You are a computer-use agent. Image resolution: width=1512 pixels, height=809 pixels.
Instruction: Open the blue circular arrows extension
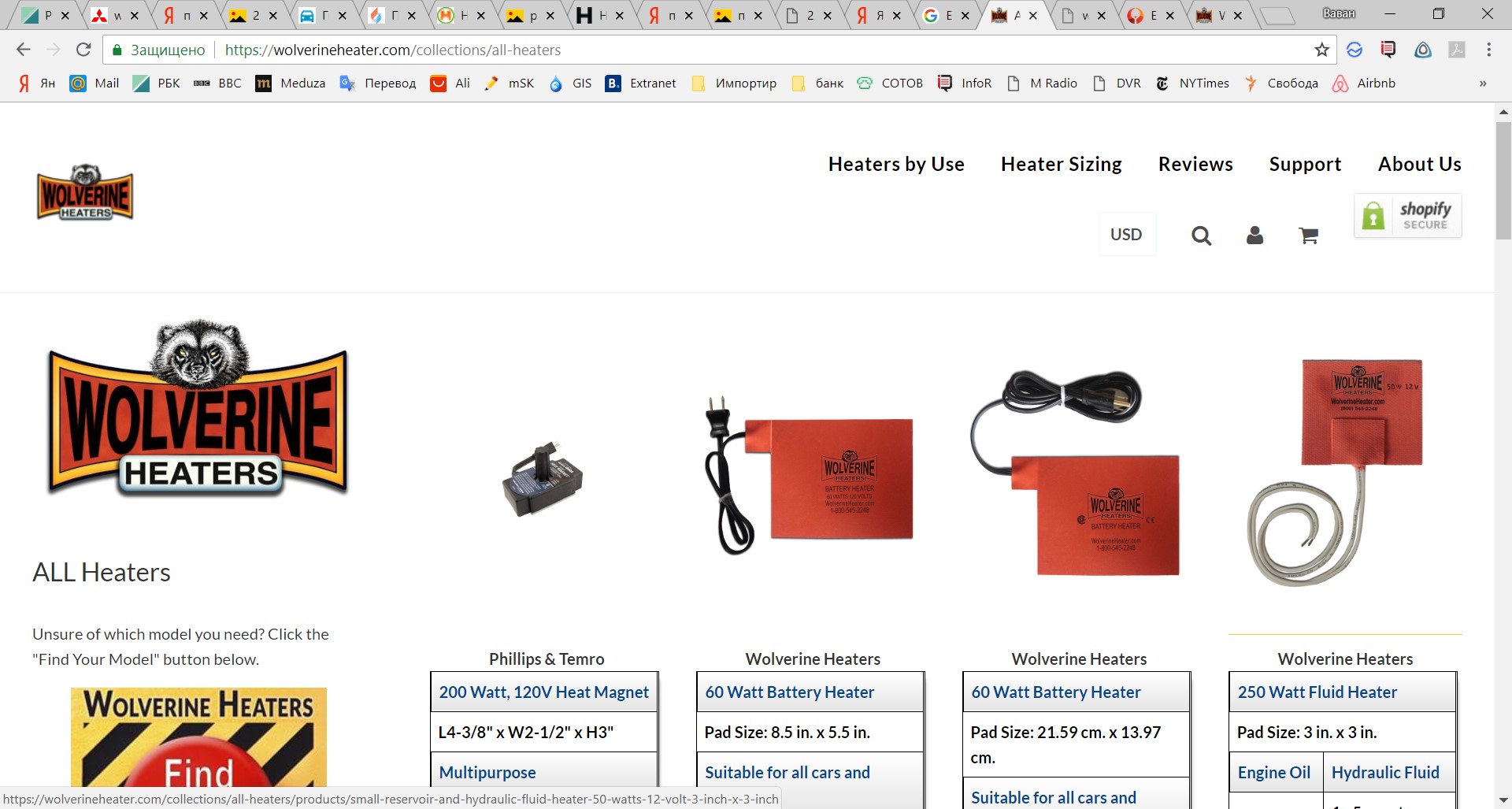(x=1354, y=50)
